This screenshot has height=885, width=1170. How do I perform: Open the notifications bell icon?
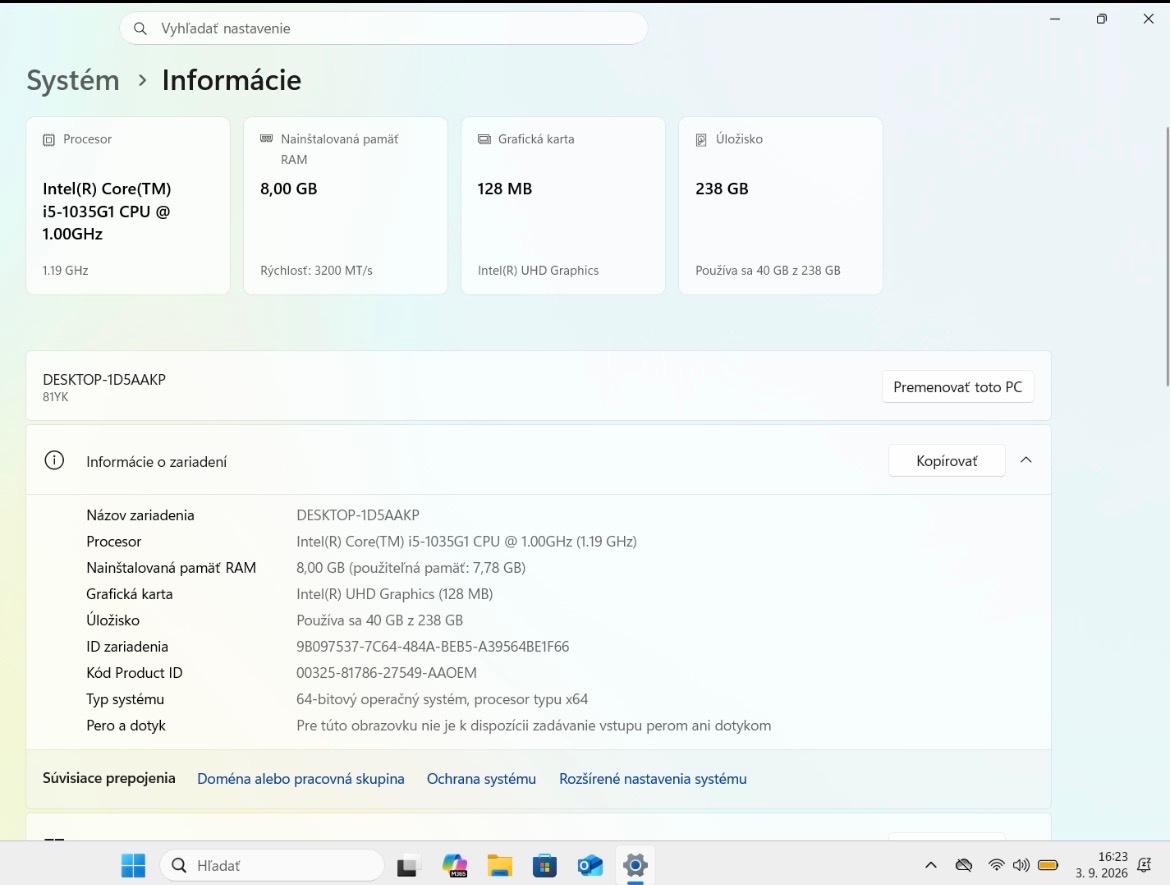(1144, 866)
